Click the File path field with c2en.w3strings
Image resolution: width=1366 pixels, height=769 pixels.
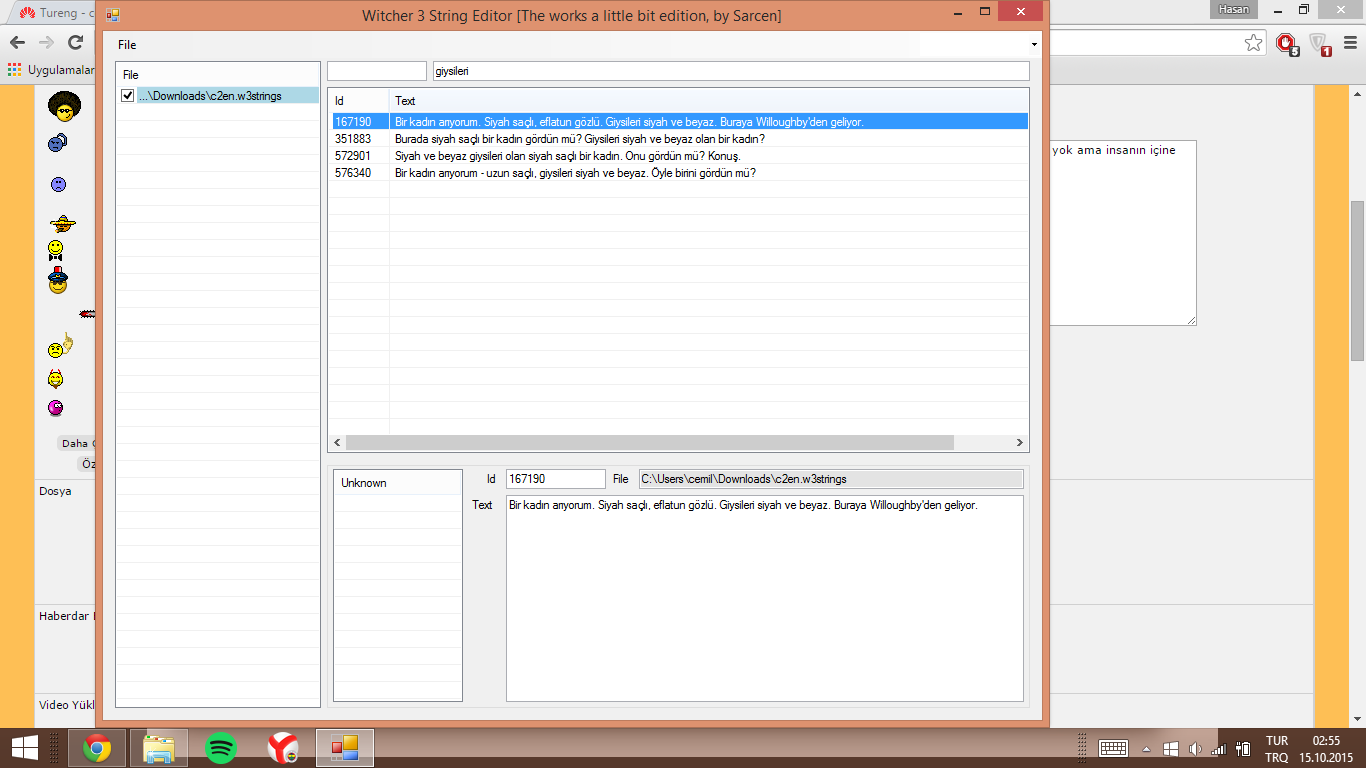point(831,479)
